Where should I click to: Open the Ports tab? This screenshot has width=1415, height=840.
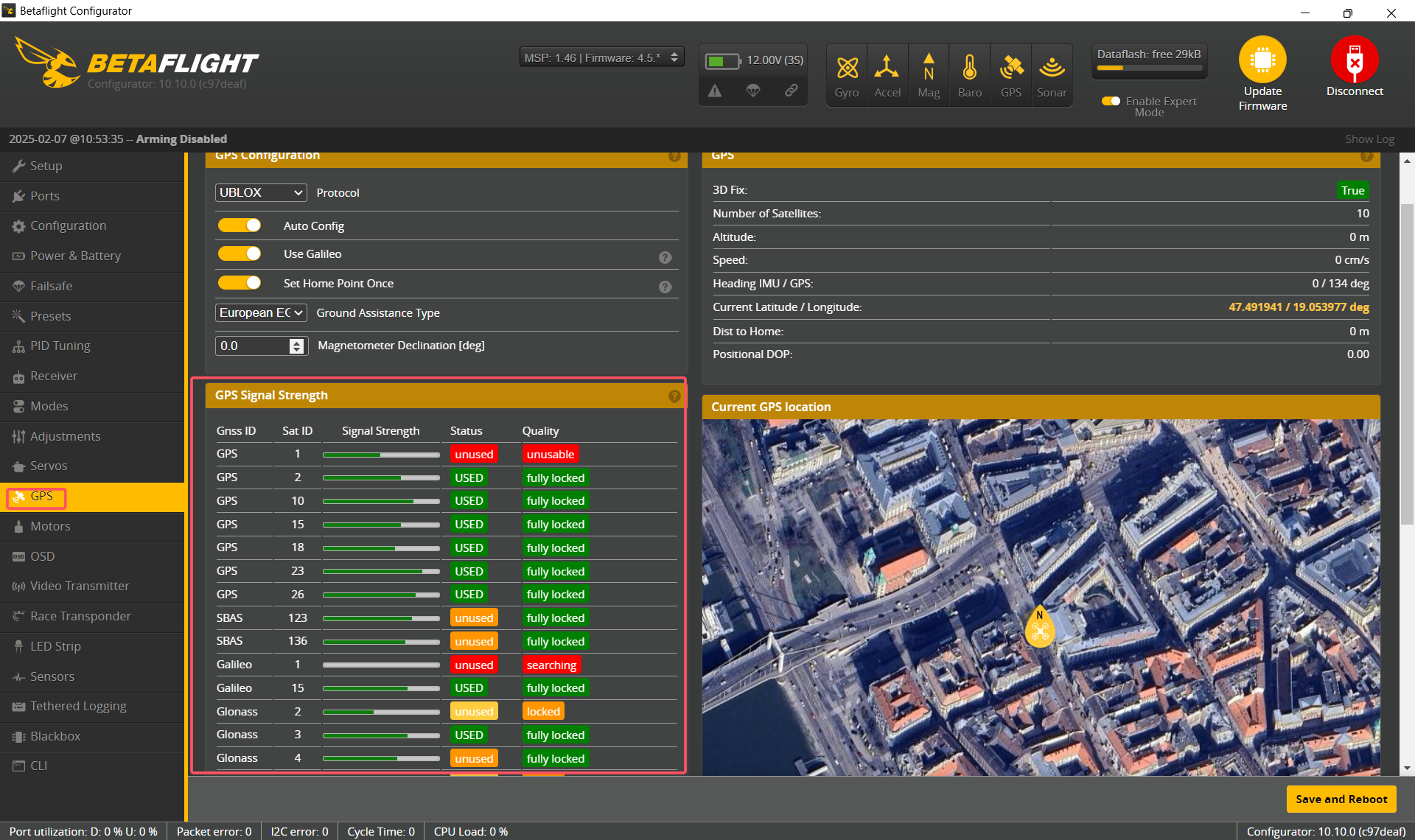coord(92,196)
